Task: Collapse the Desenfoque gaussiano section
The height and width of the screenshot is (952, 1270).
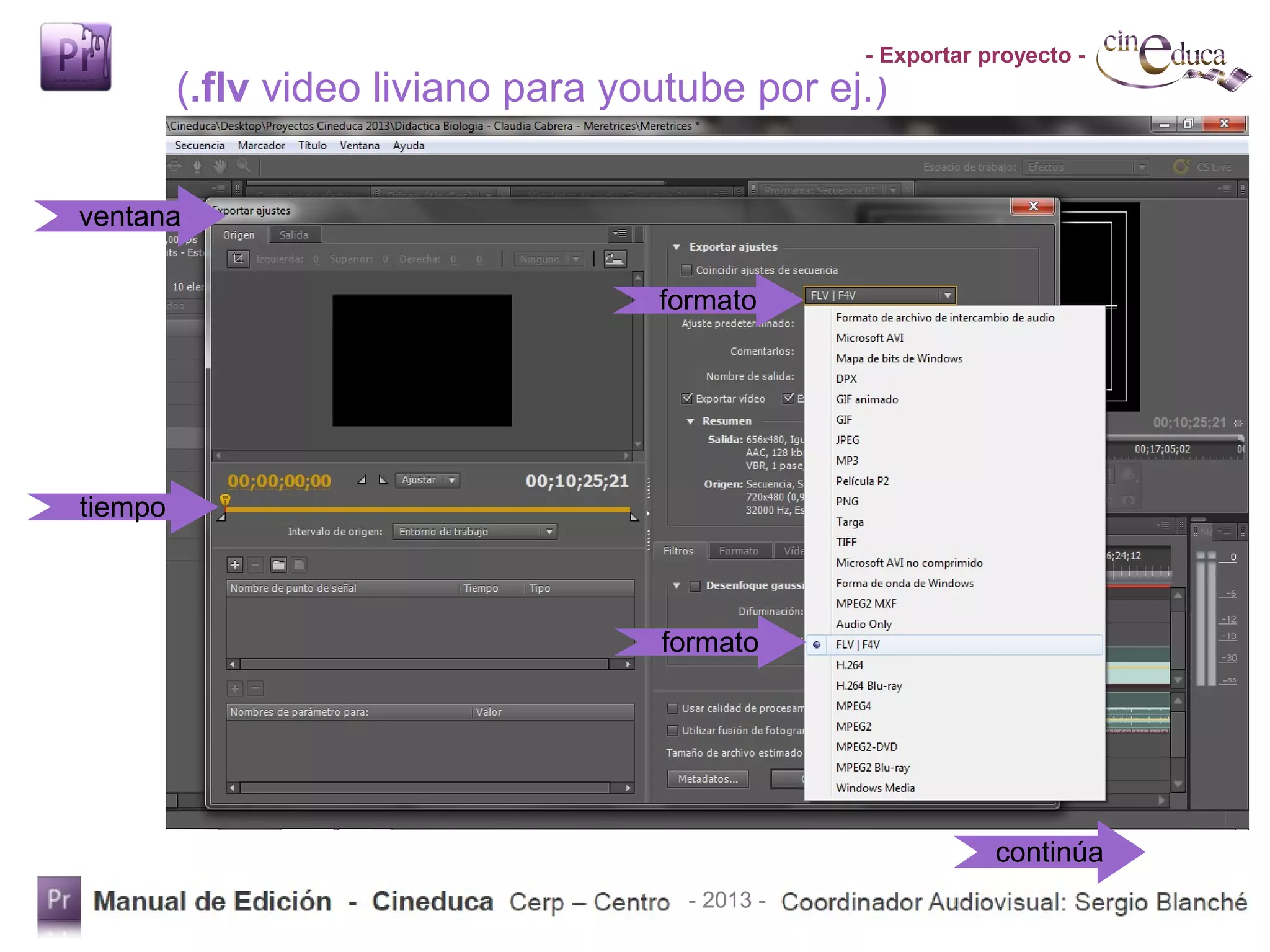Action: [x=677, y=585]
